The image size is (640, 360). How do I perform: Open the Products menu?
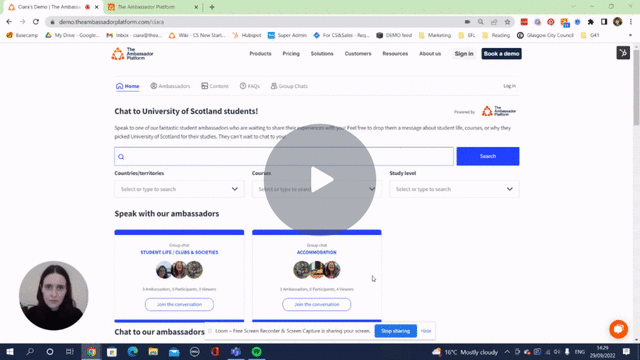pyautogui.click(x=260, y=53)
